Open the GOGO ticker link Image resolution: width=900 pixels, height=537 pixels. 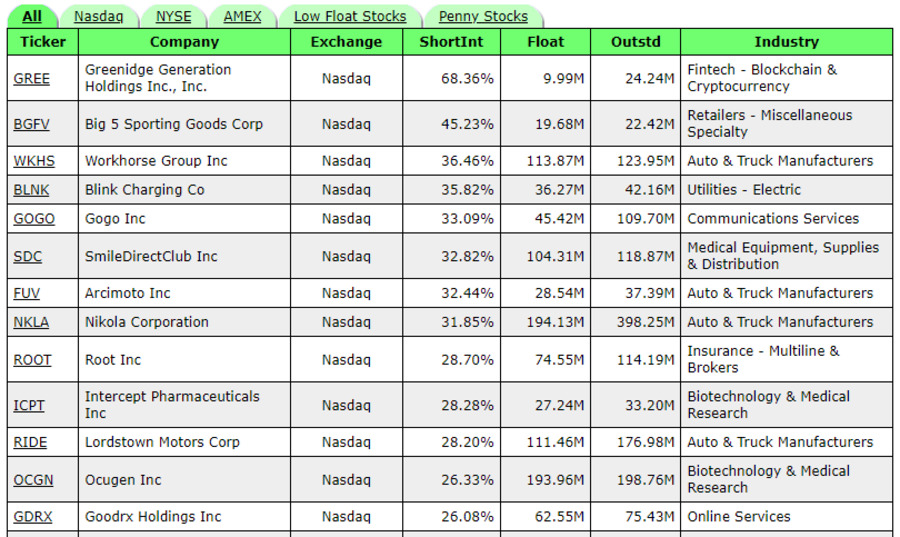click(34, 219)
